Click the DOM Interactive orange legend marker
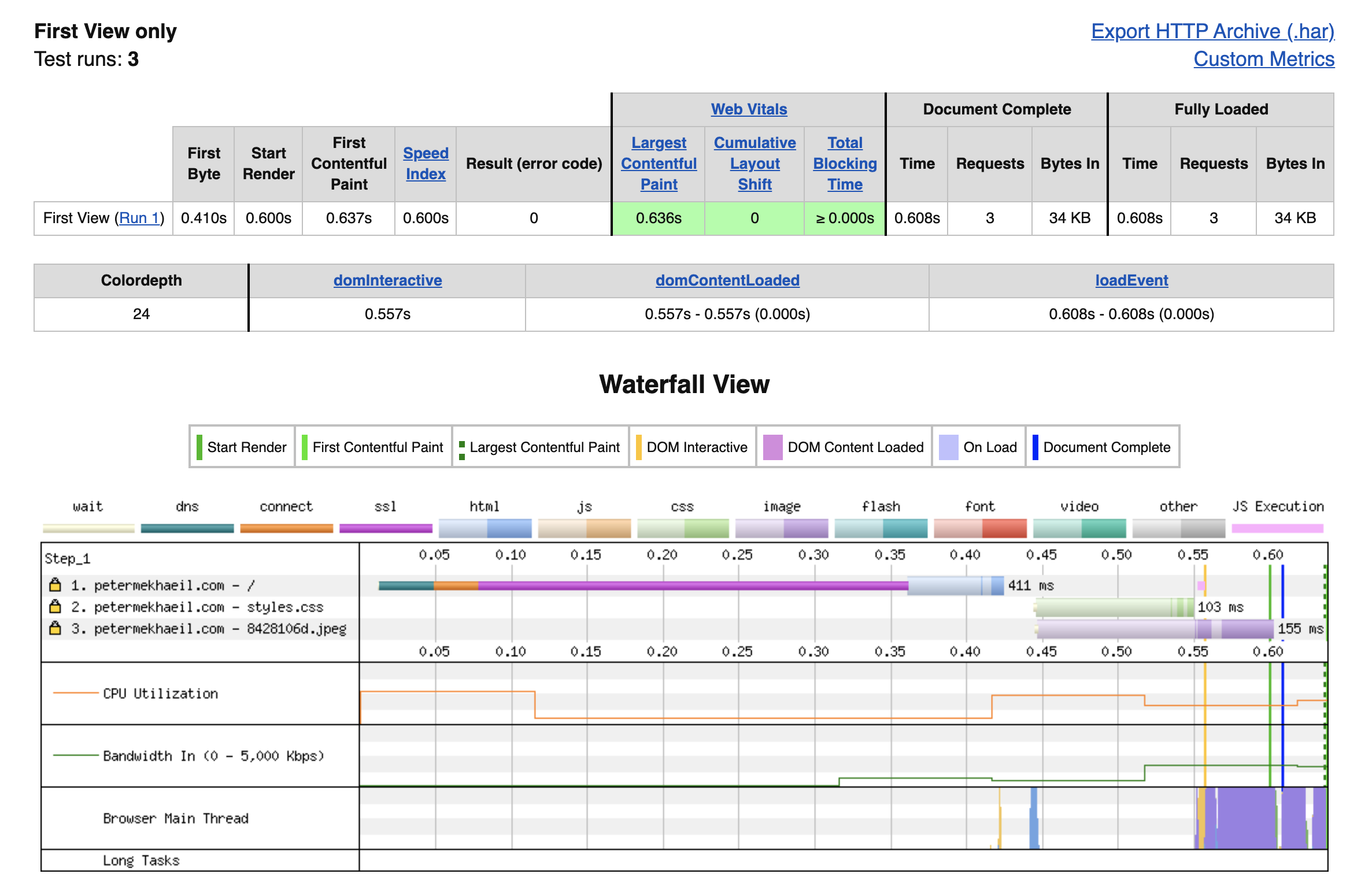This screenshot has height=896, width=1361. coord(638,447)
